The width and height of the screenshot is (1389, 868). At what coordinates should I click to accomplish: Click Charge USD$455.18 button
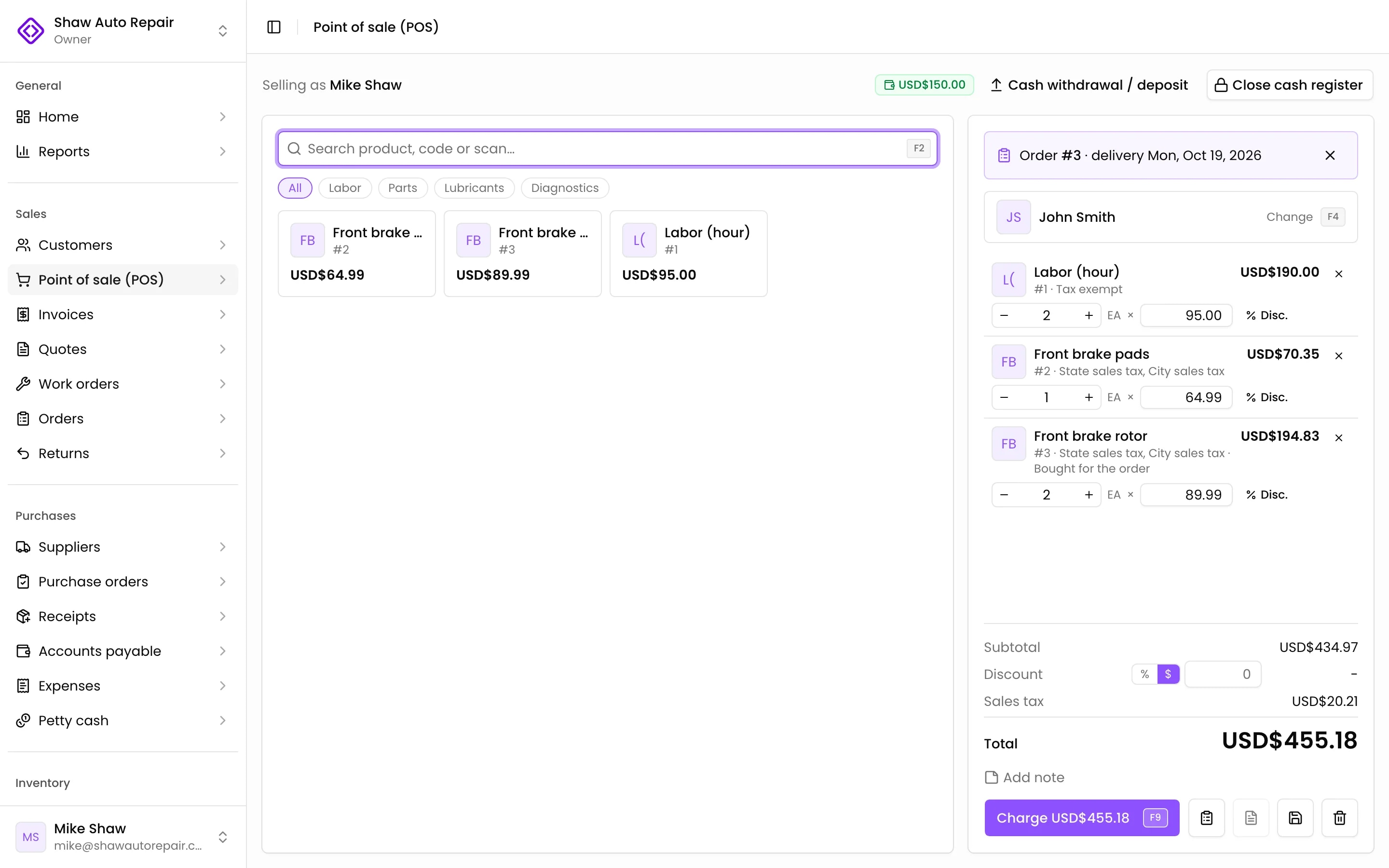click(x=1082, y=817)
